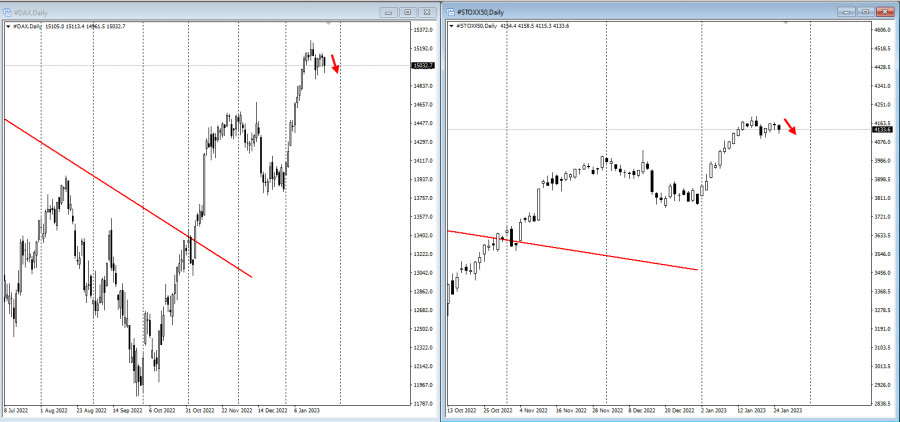Click current price label 4133.6

(881, 130)
